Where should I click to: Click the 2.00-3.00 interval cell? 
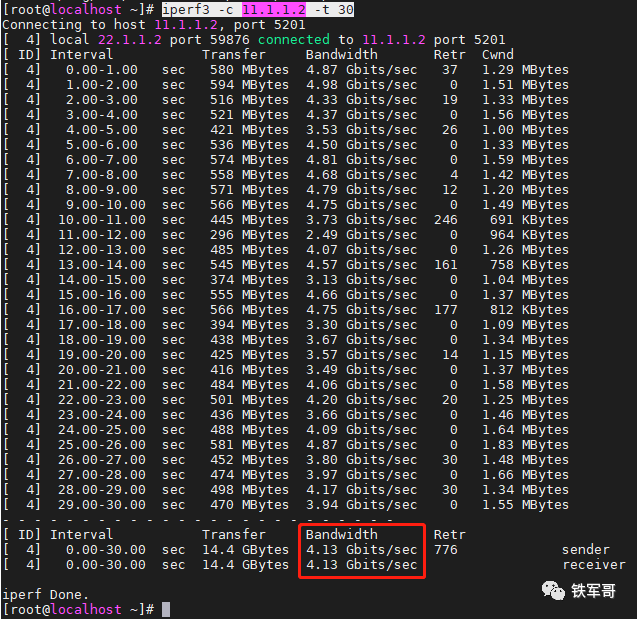[x=102, y=100]
